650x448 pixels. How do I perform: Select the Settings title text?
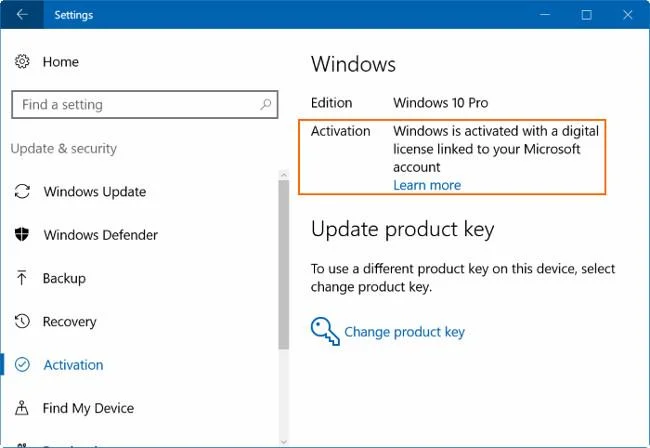pos(73,15)
